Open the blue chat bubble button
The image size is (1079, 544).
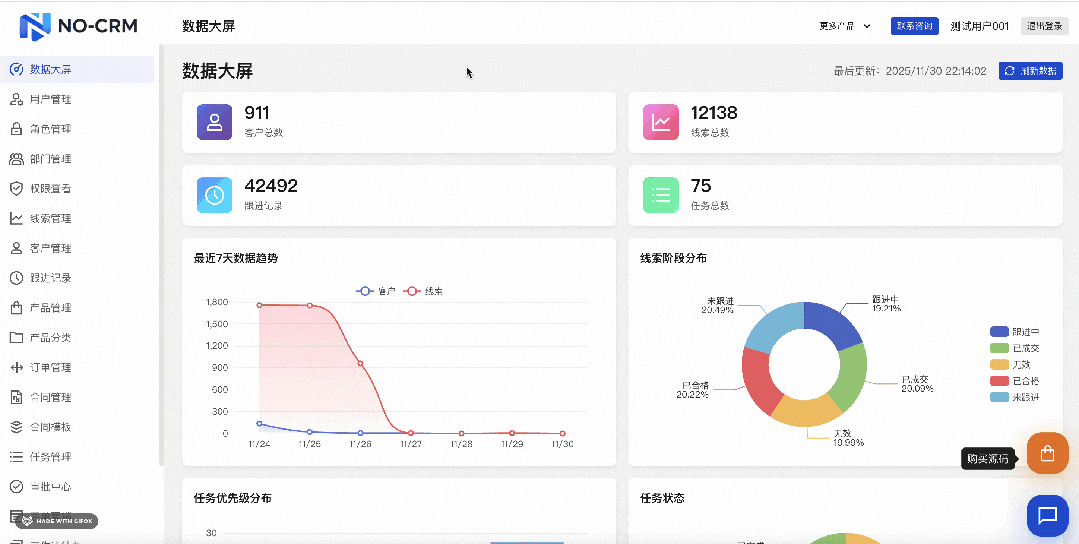[1047, 515]
